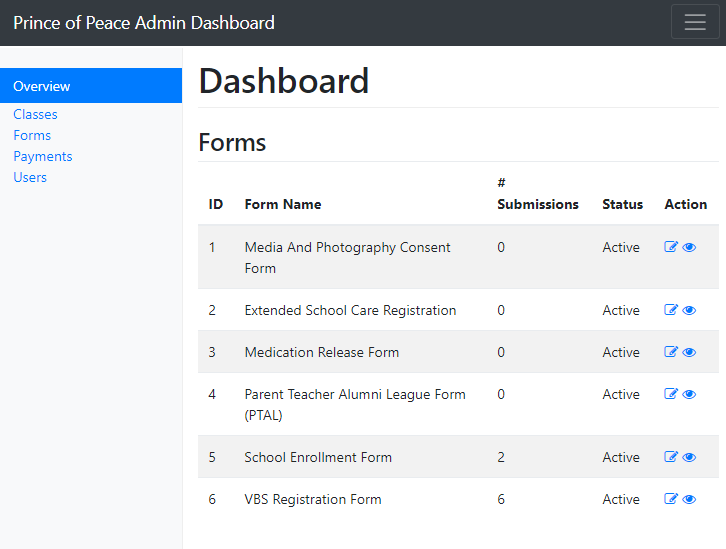Edit the VBS Registration Form
726x549 pixels.
[x=671, y=499]
